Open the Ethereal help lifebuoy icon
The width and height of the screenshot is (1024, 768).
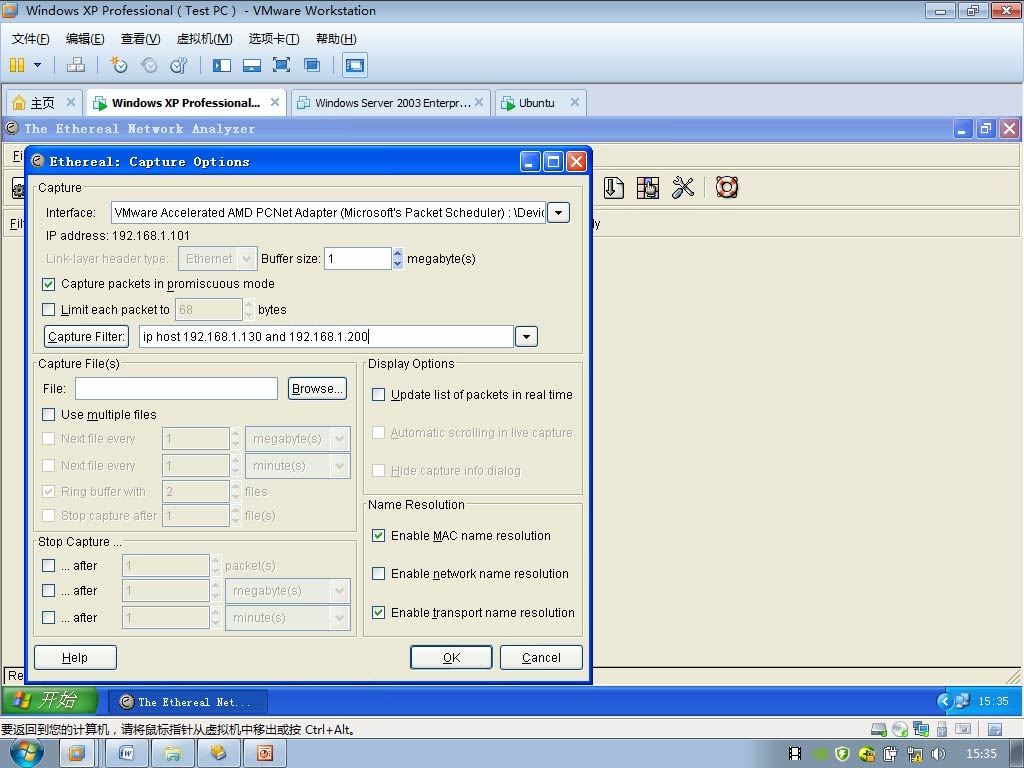coord(727,188)
